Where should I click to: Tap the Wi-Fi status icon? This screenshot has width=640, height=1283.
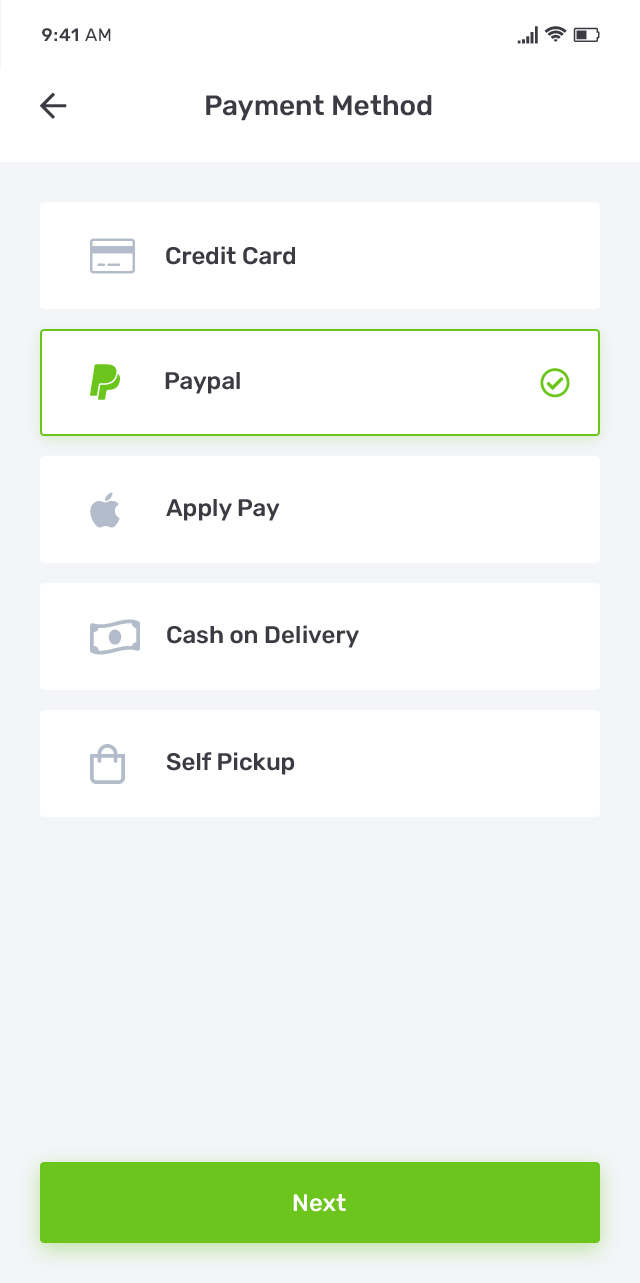pyautogui.click(x=557, y=34)
